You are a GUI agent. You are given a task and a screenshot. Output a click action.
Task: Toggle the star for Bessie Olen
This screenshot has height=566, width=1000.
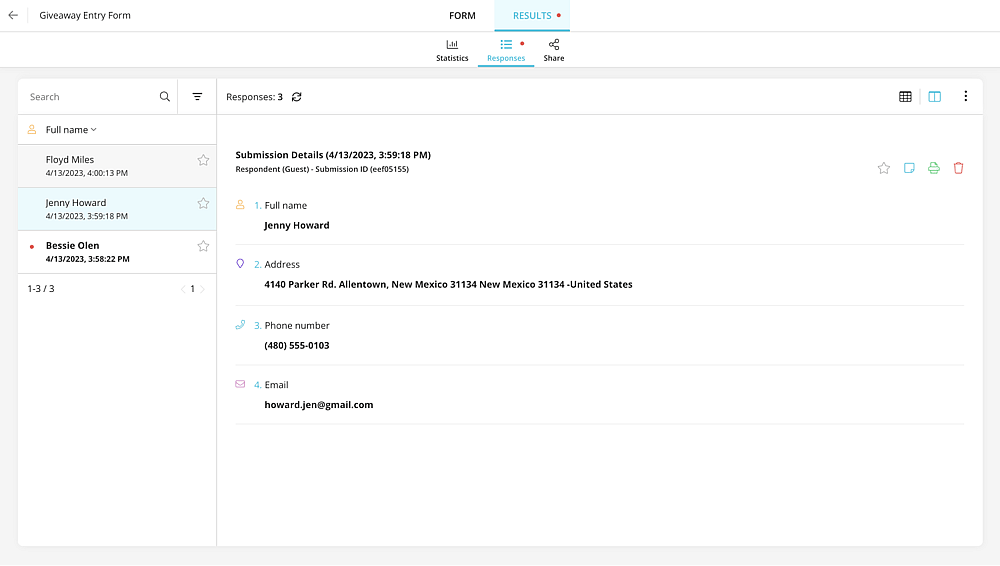(x=203, y=246)
